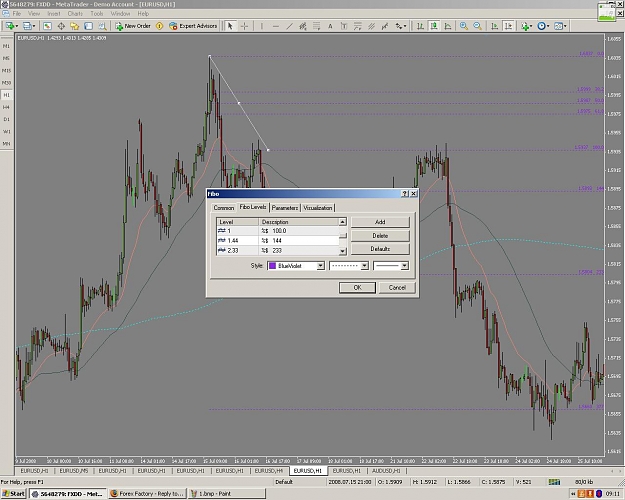The image size is (625, 500).
Task: Open the Charts menu
Action: coord(75,14)
